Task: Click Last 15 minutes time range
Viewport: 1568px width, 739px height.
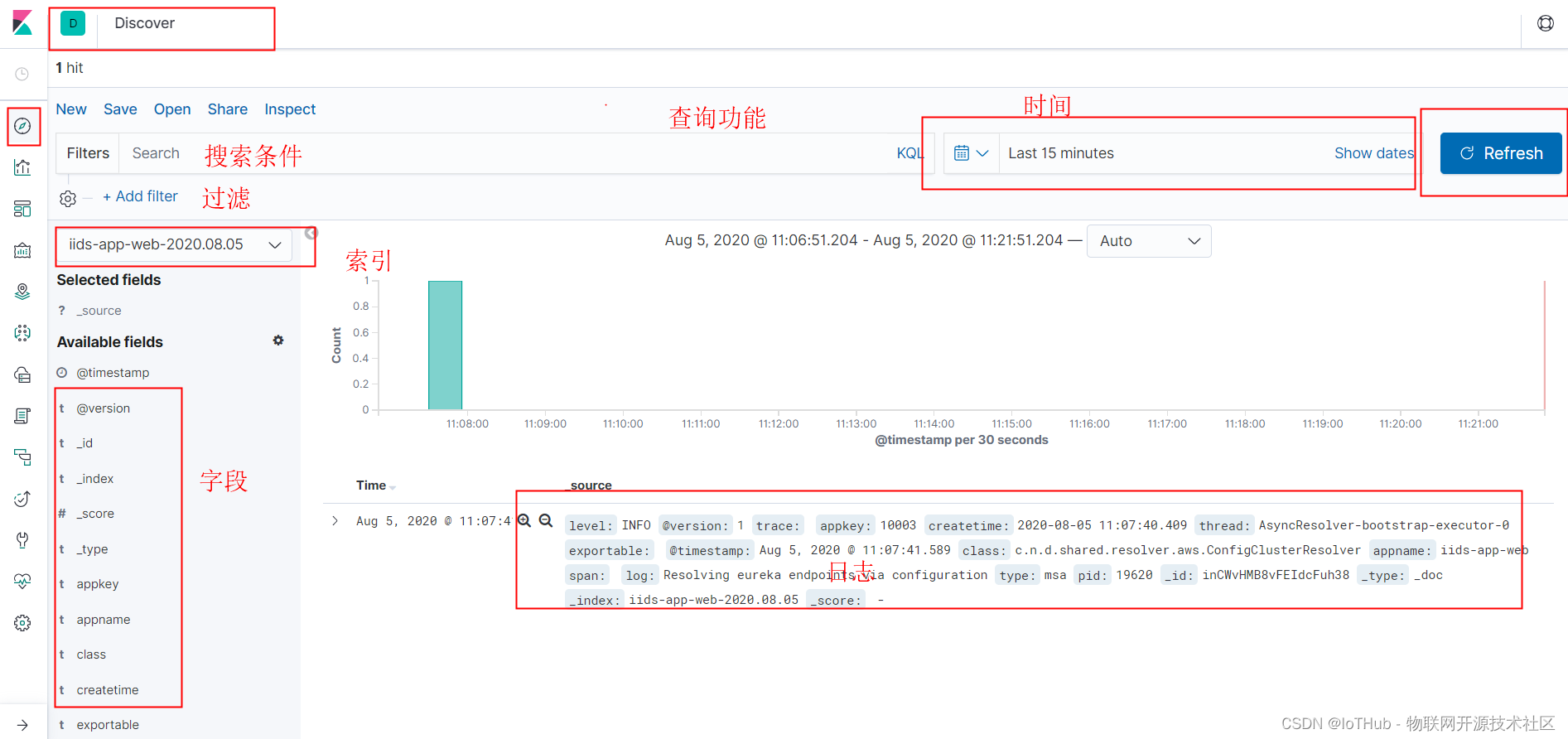Action: coord(1061,153)
